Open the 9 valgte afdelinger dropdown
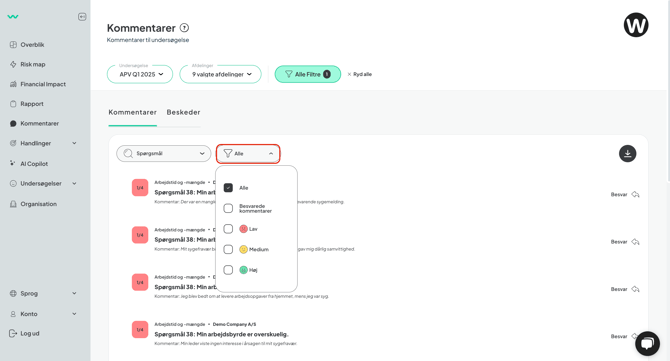The width and height of the screenshot is (670, 361). pyautogui.click(x=220, y=74)
